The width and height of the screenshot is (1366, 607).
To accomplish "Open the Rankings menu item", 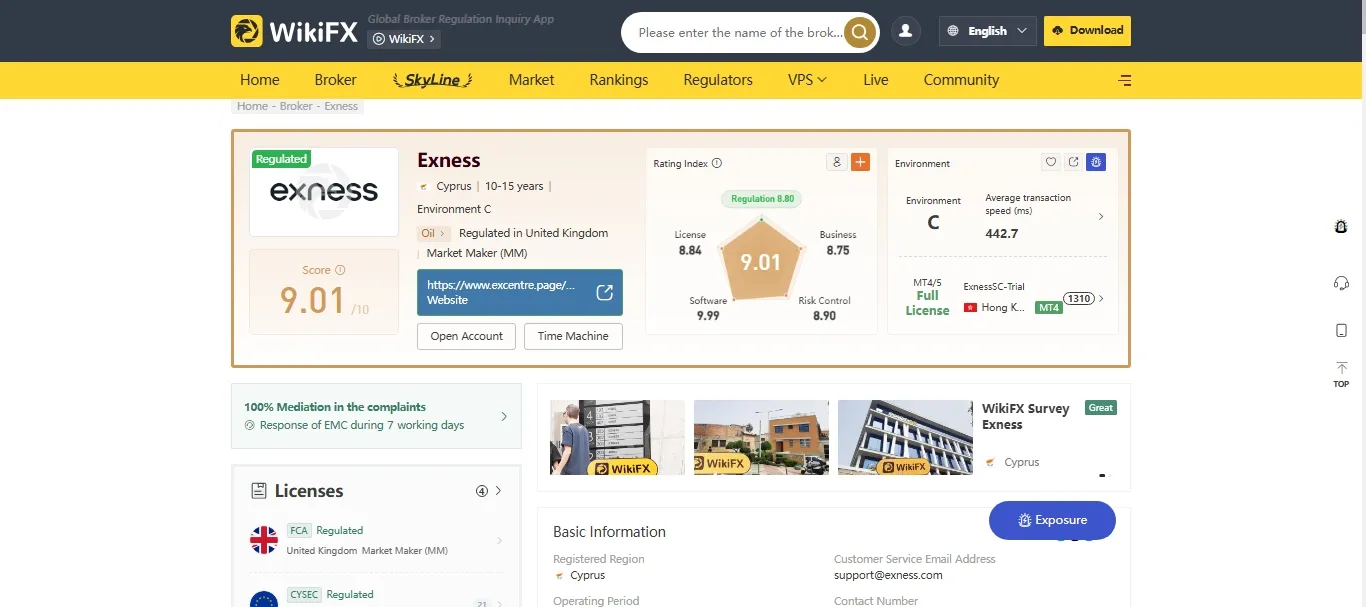I will tap(619, 80).
